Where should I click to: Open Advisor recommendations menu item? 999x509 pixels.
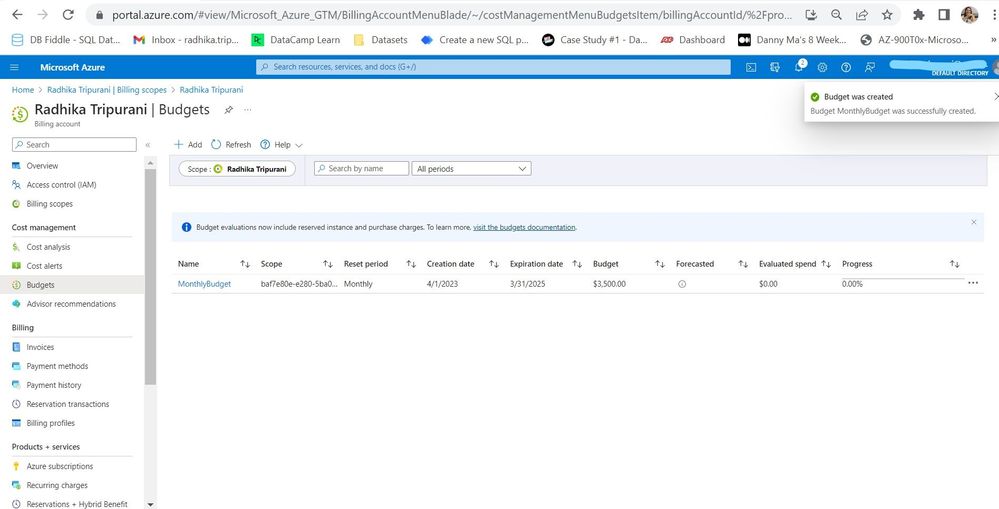point(71,304)
